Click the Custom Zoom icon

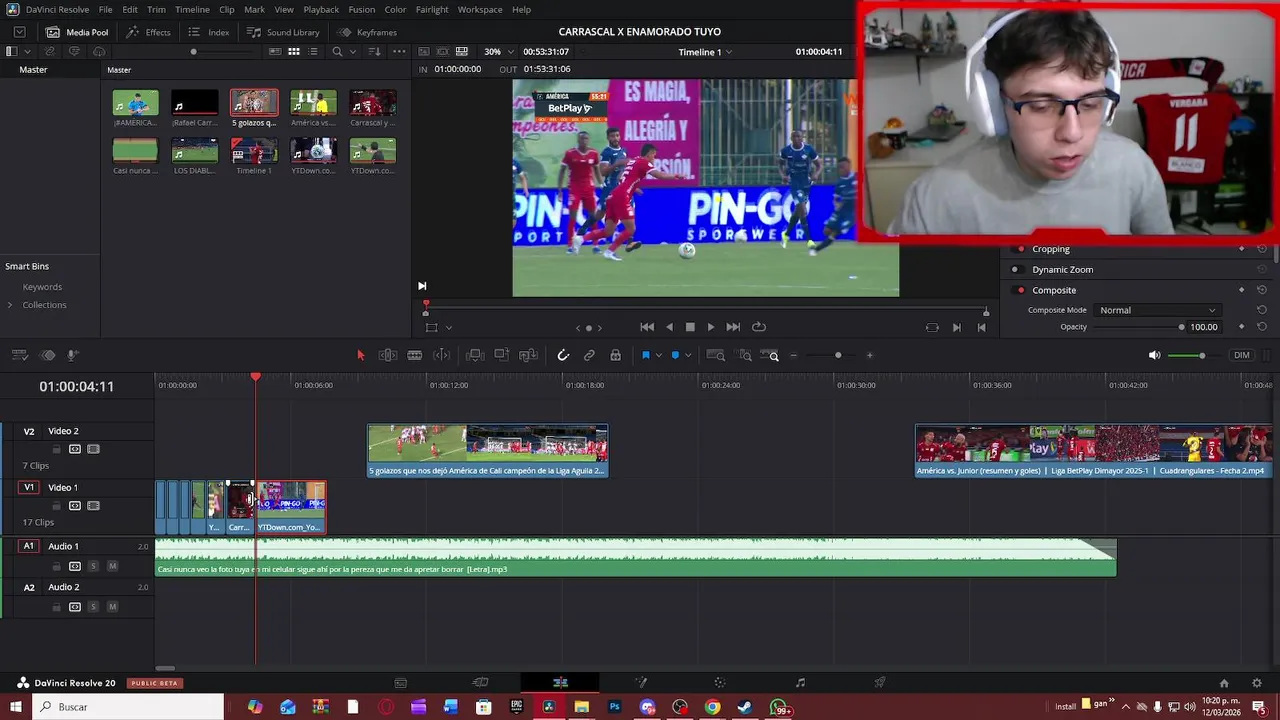tap(770, 355)
